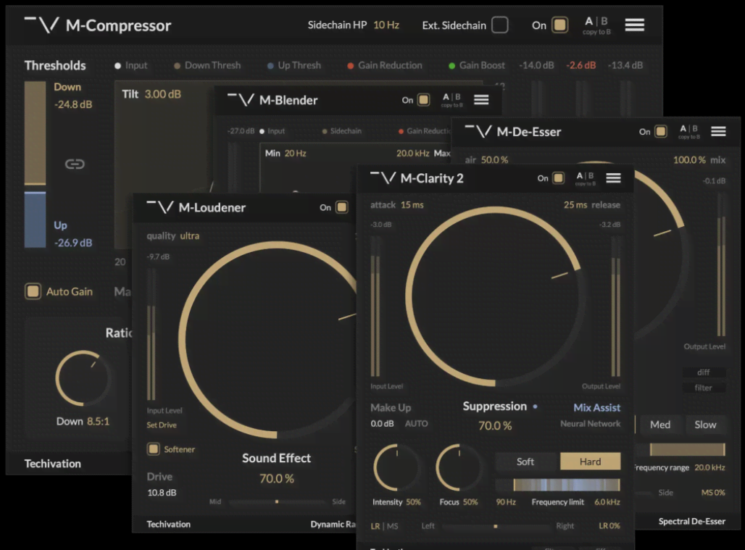This screenshot has height=550, width=745.
Task: Select the Soft suppression mode
Action: point(525,462)
